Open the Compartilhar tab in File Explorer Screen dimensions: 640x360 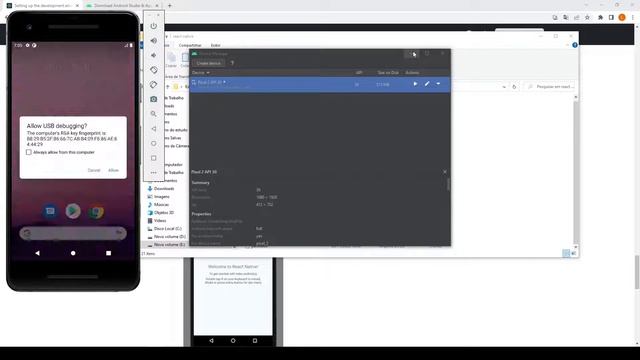(190, 45)
